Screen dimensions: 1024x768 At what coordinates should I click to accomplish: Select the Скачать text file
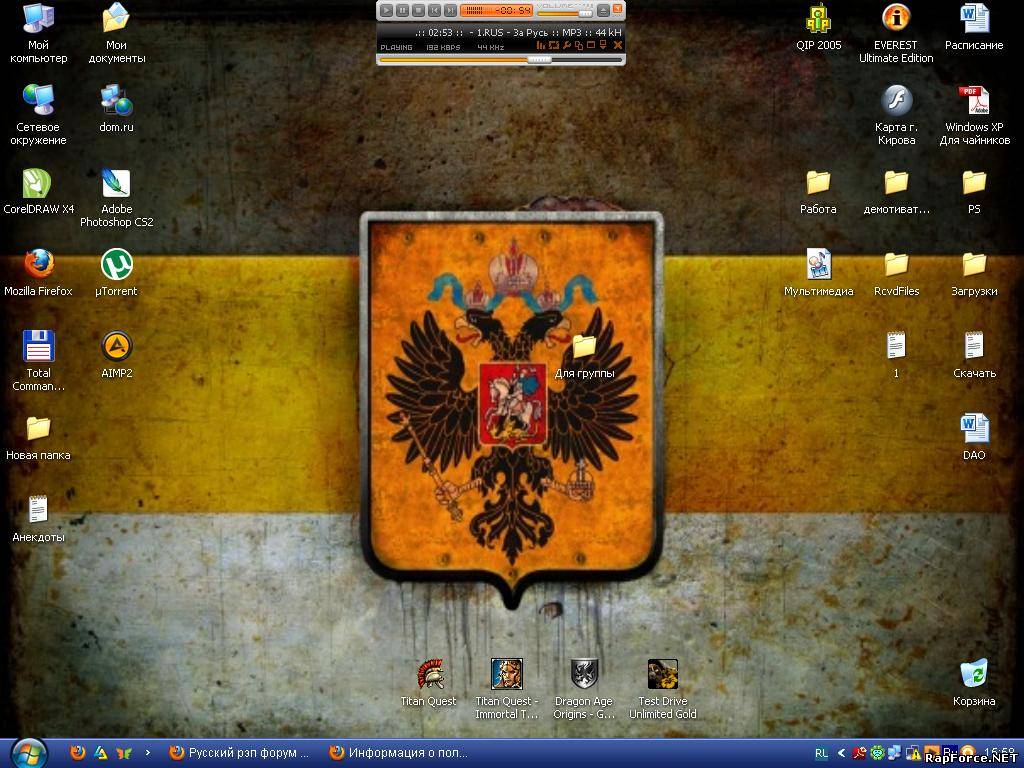(974, 355)
